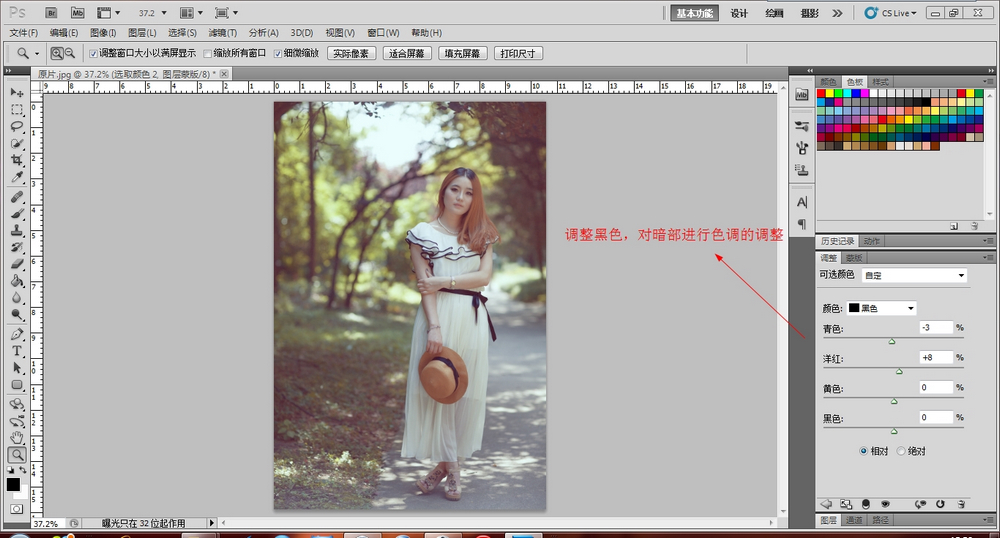
Task: Select the Rectangular Marquee tool
Action: [16, 110]
